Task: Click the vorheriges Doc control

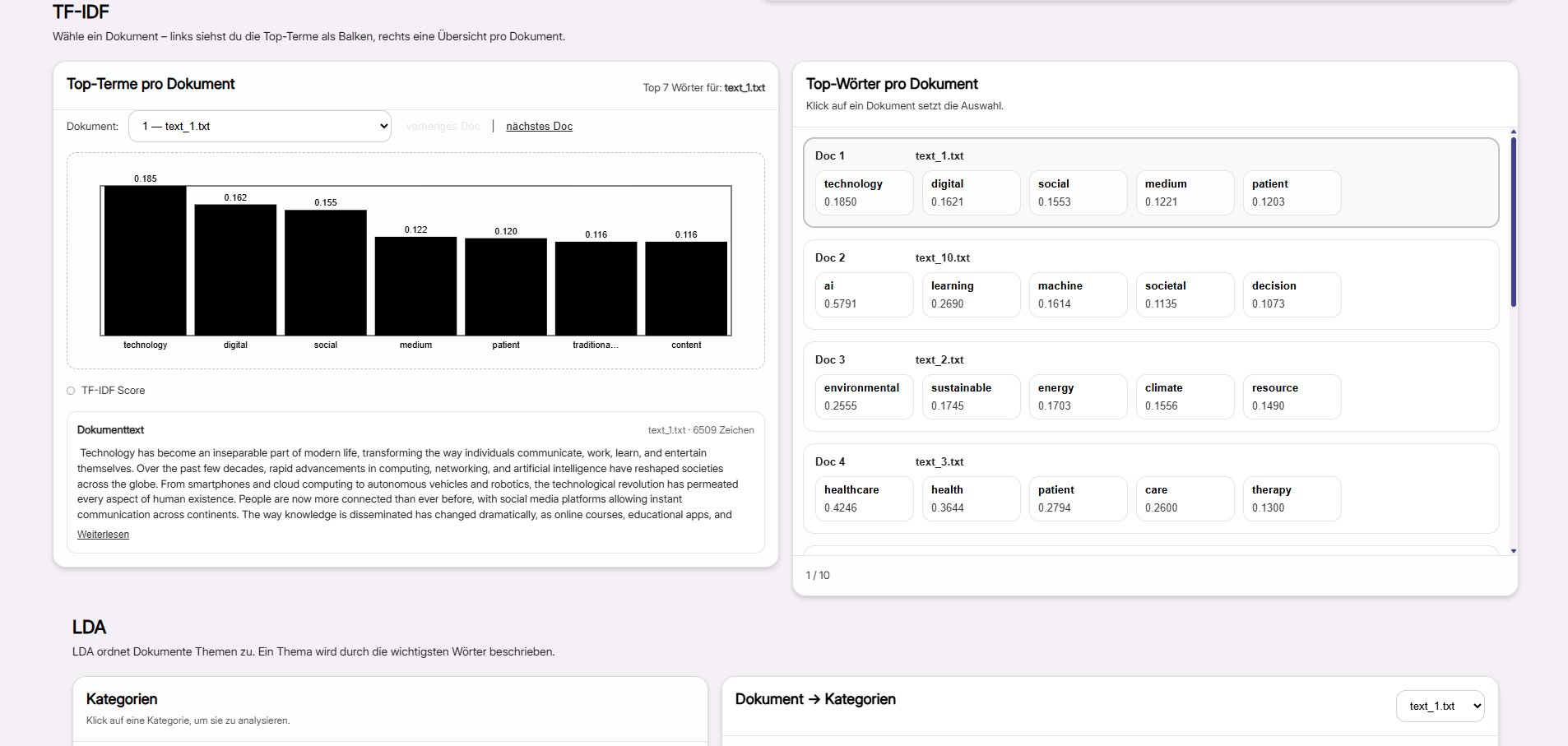Action: 443,126
